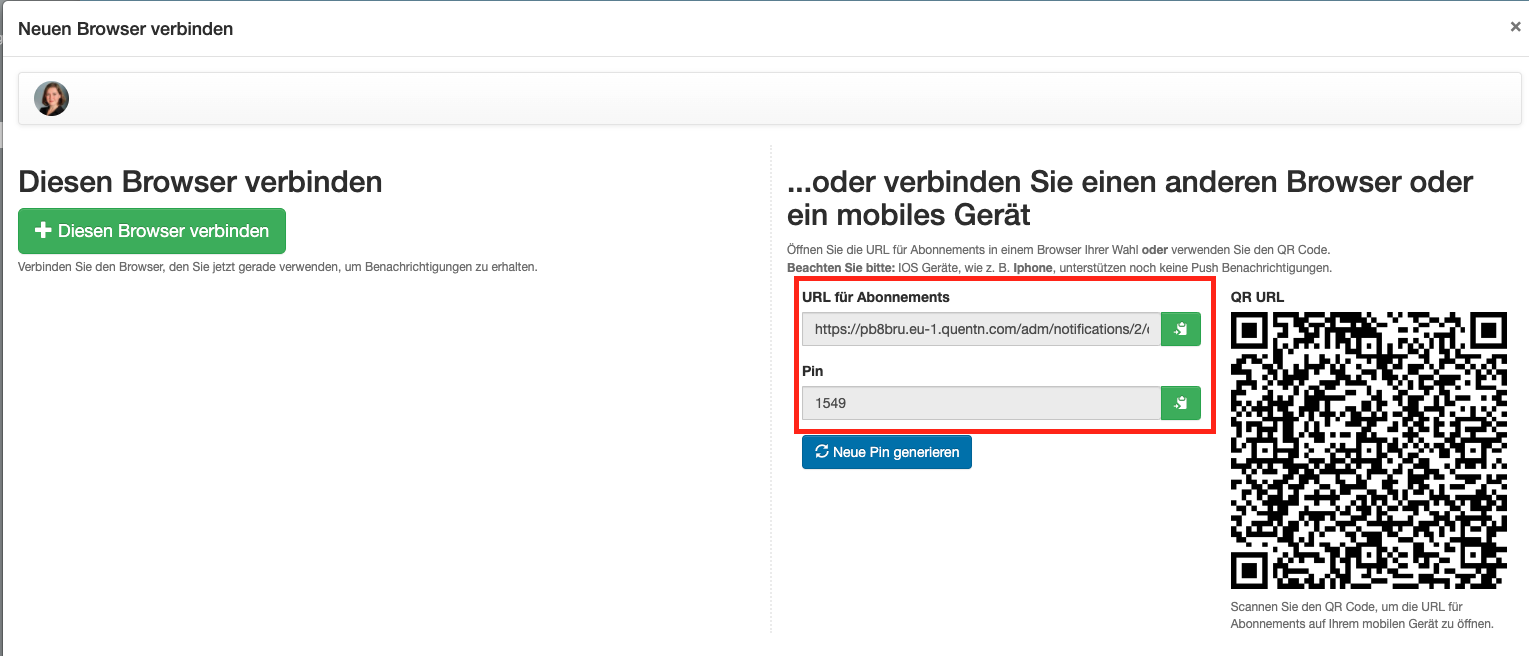
Task: Click the user avatar photo
Action: pos(51,99)
